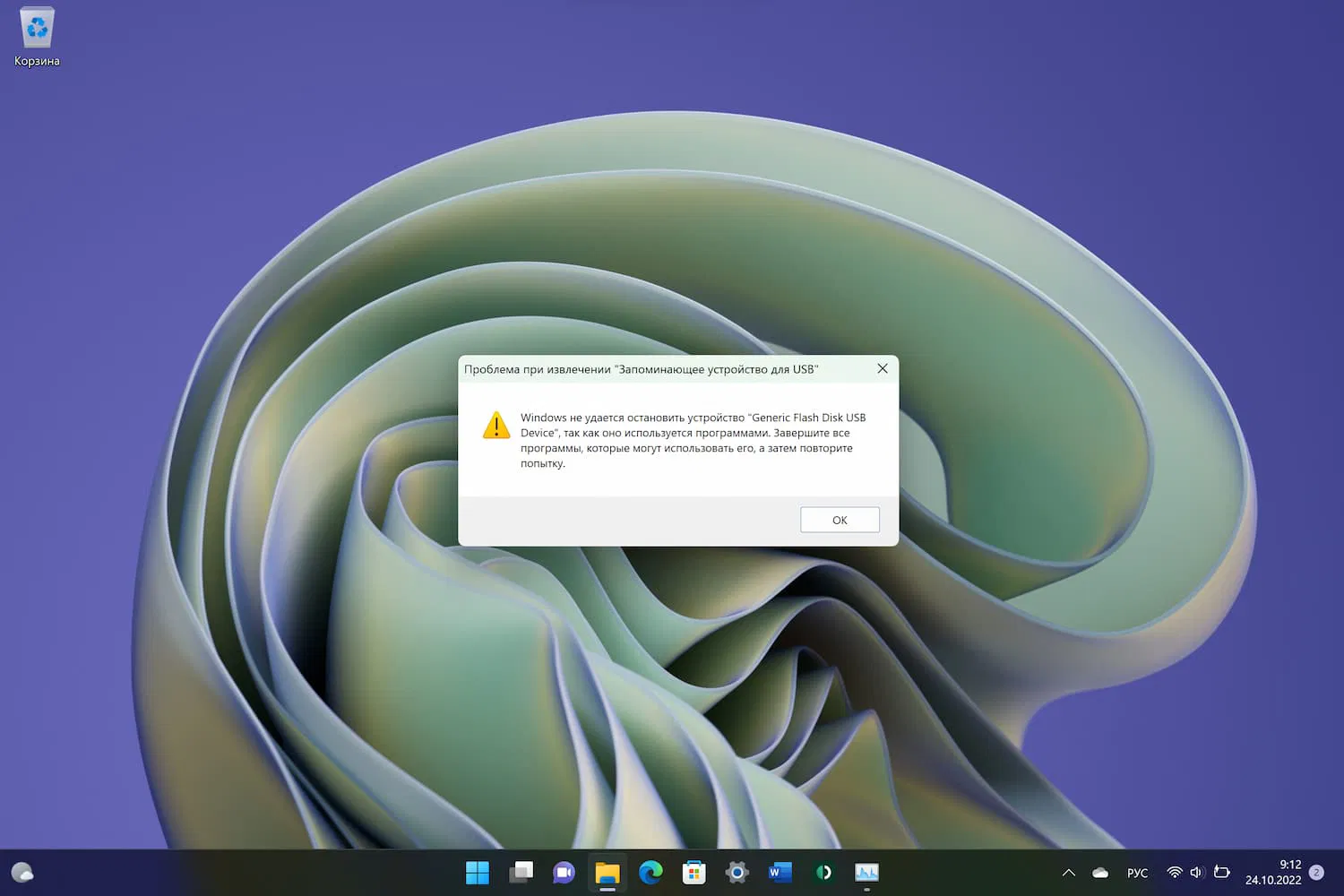This screenshot has height=896, width=1344.
Task: Expand the hidden tray icons chevron
Action: coord(1068,873)
